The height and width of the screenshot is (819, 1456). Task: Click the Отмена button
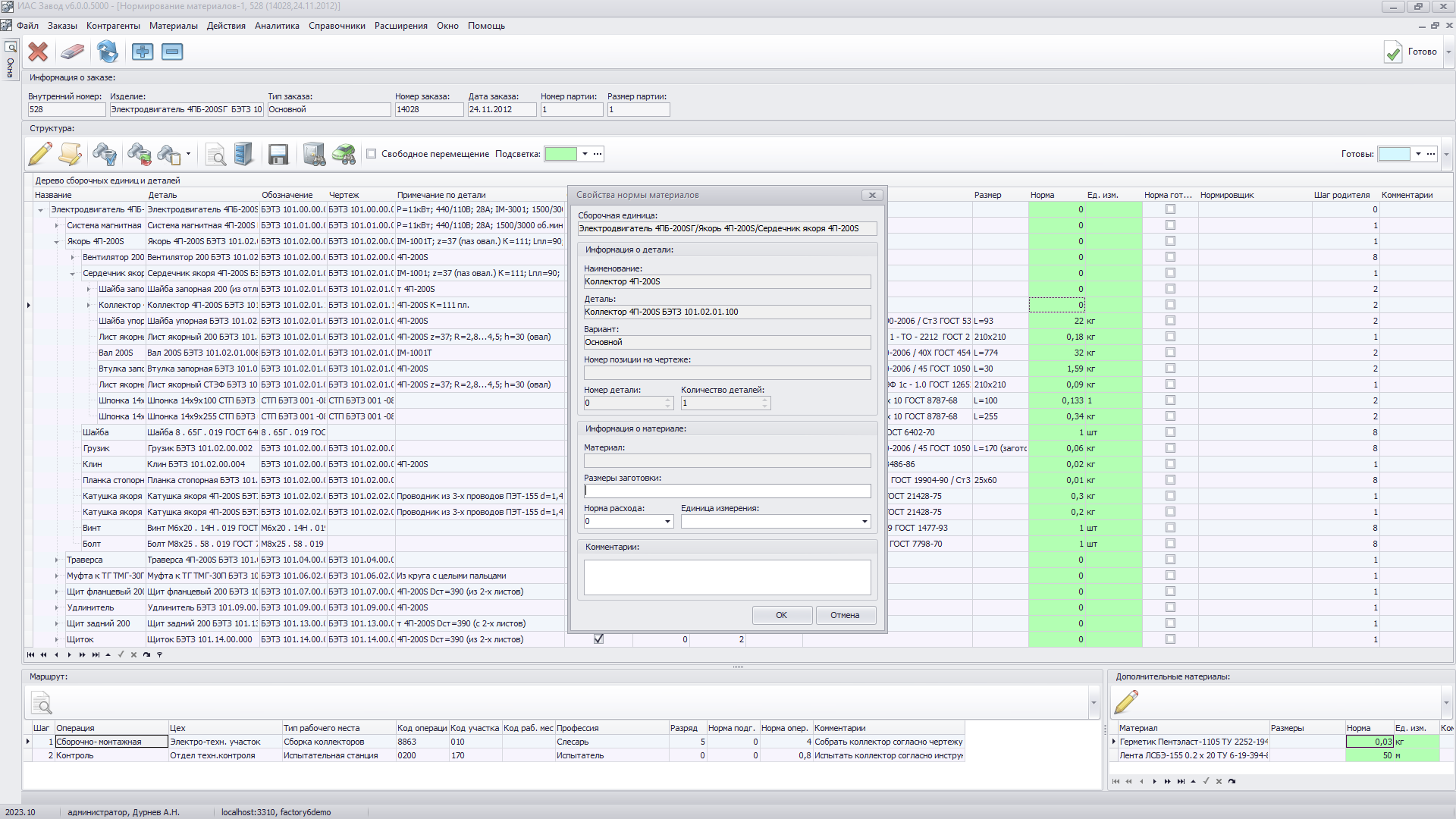[x=845, y=615]
